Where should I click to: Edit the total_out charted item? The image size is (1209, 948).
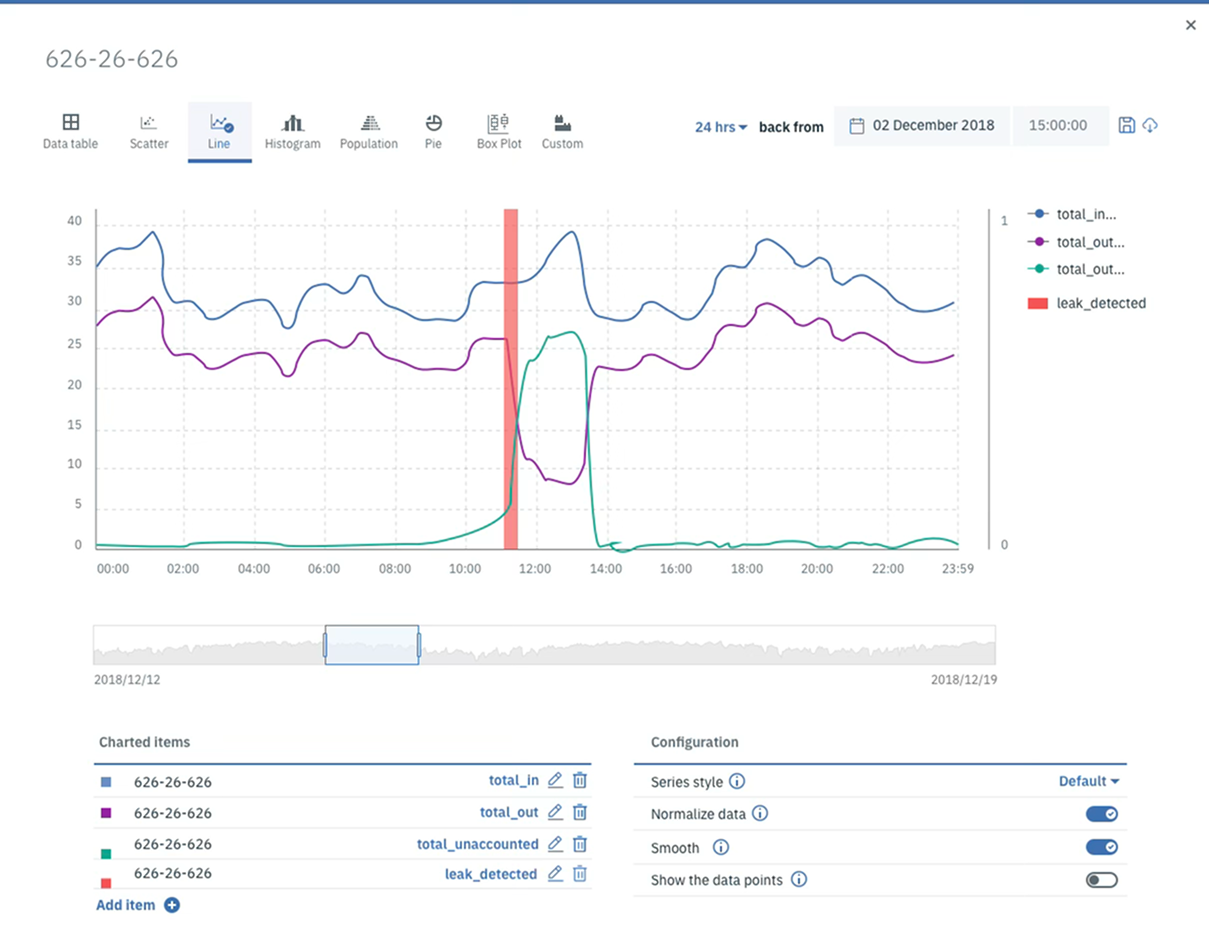(x=556, y=813)
